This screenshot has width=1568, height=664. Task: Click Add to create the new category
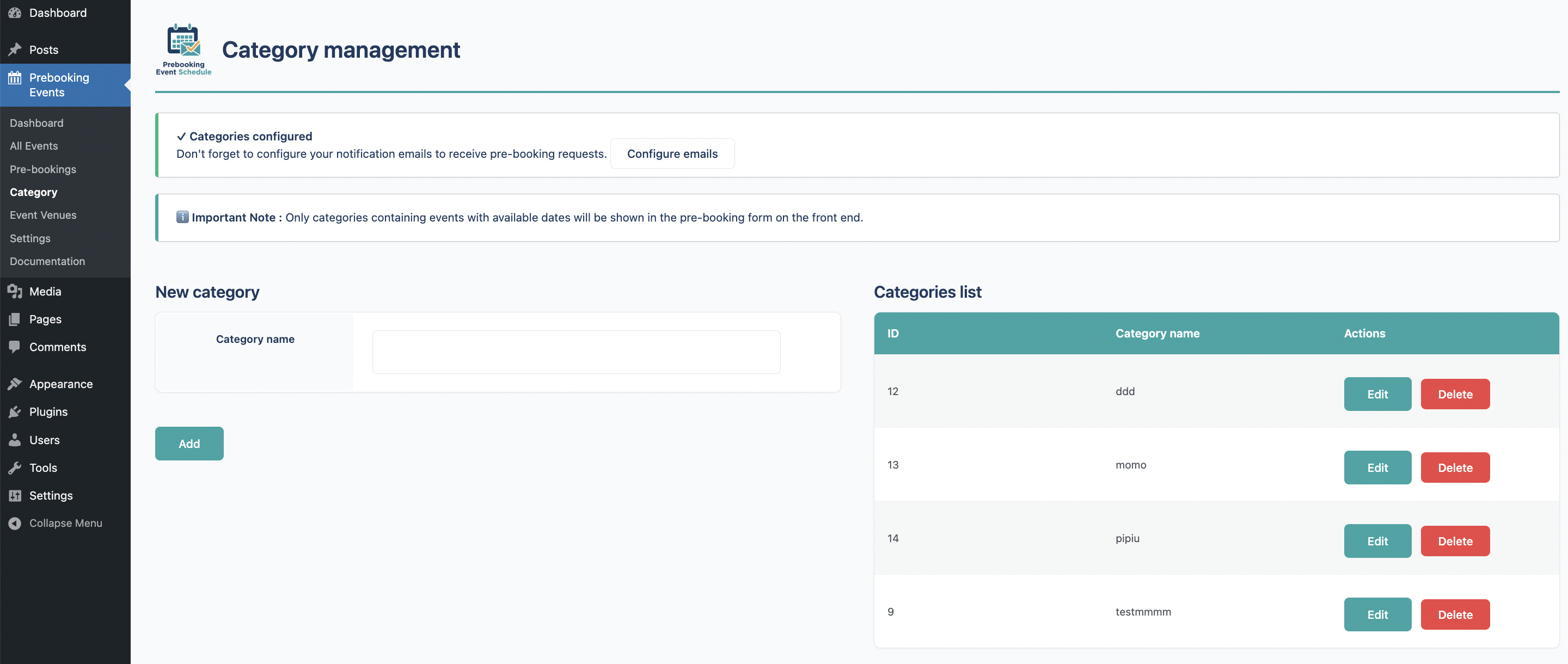click(189, 443)
